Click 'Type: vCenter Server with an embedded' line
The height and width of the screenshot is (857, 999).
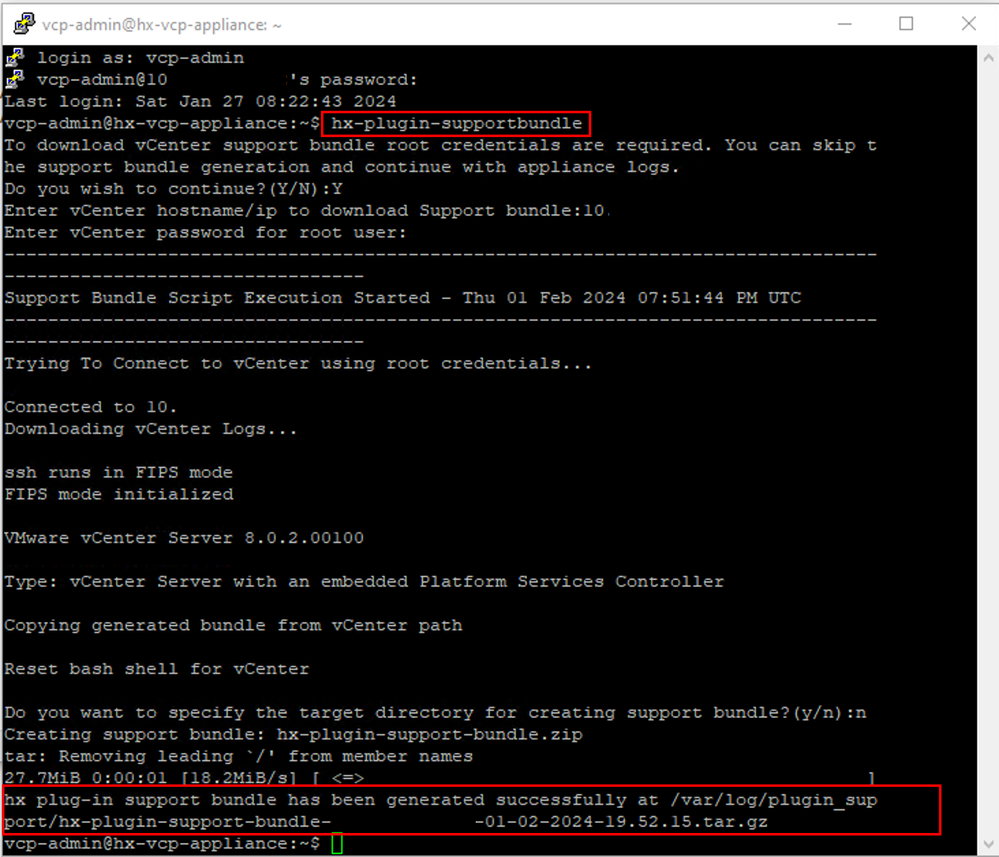364,581
